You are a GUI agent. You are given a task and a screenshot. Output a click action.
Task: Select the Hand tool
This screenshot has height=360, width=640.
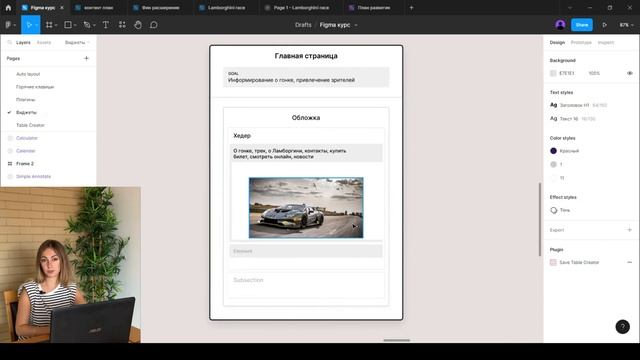point(138,25)
